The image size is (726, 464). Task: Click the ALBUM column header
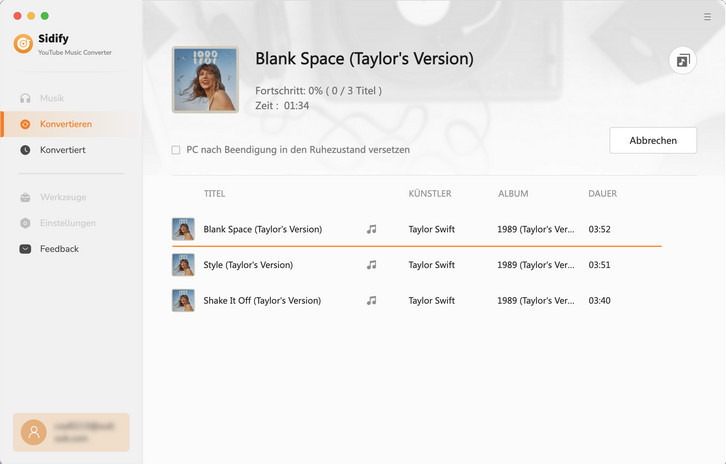(x=513, y=194)
